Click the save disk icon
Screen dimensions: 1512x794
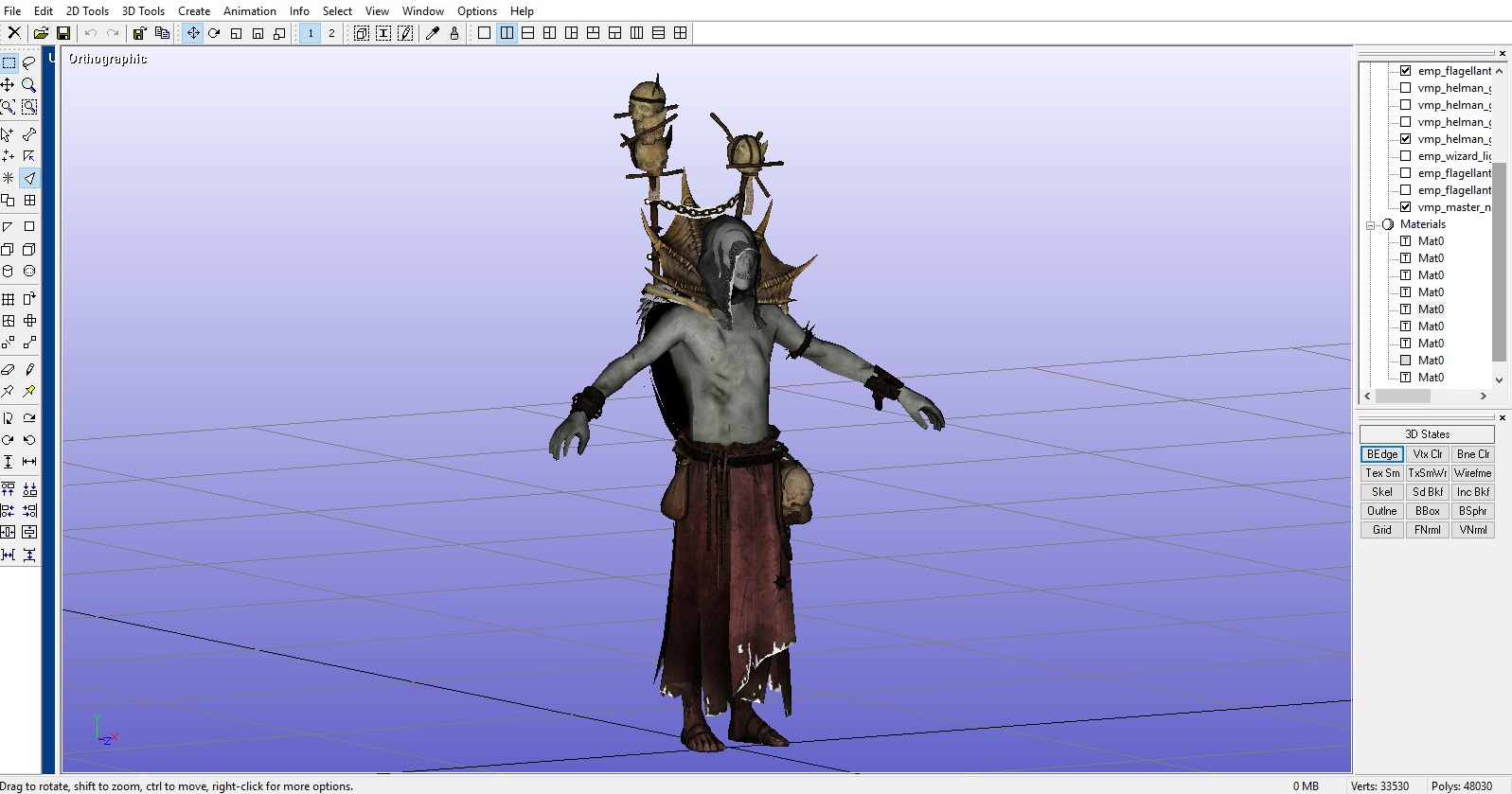pyautogui.click(x=63, y=33)
